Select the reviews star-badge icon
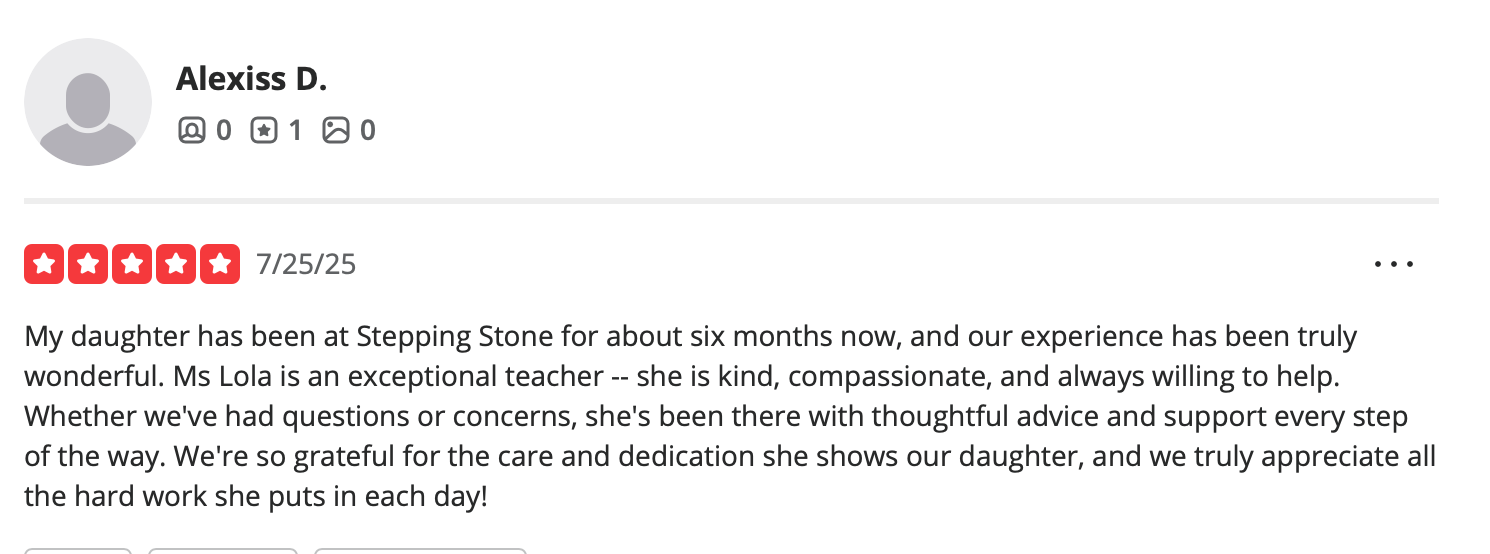 pos(264,130)
